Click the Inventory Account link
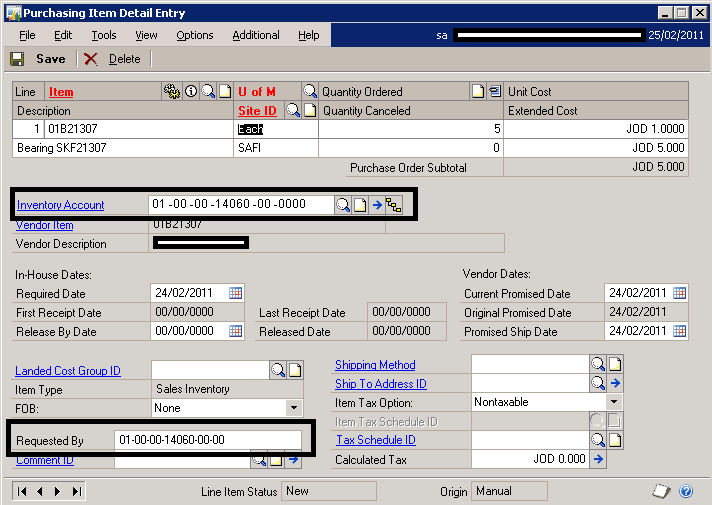This screenshot has height=505, width=712. 60,205
